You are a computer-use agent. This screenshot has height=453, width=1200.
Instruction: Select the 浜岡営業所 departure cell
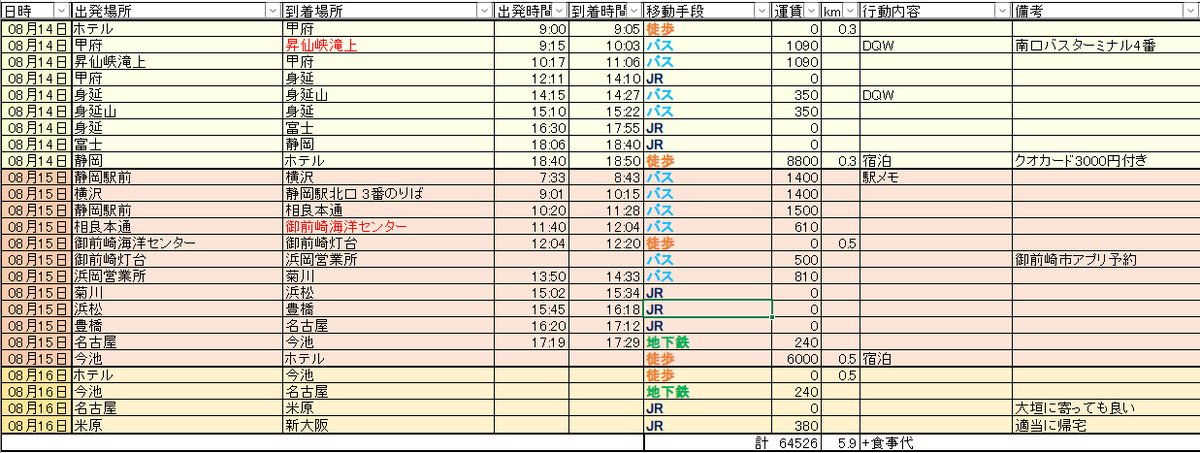(177, 276)
